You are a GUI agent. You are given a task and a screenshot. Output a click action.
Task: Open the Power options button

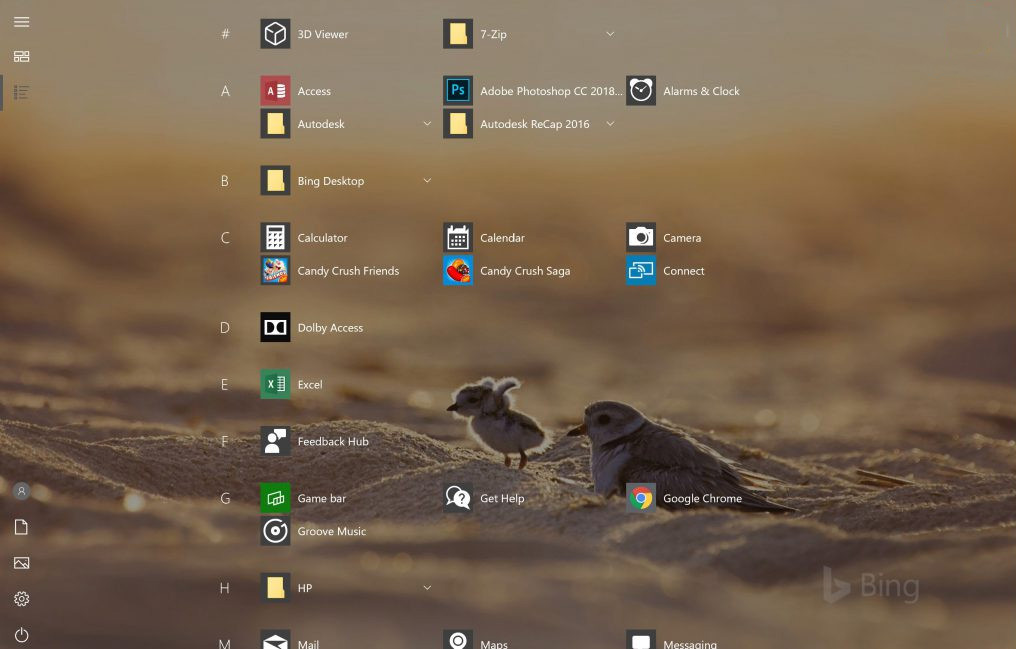coord(21,635)
